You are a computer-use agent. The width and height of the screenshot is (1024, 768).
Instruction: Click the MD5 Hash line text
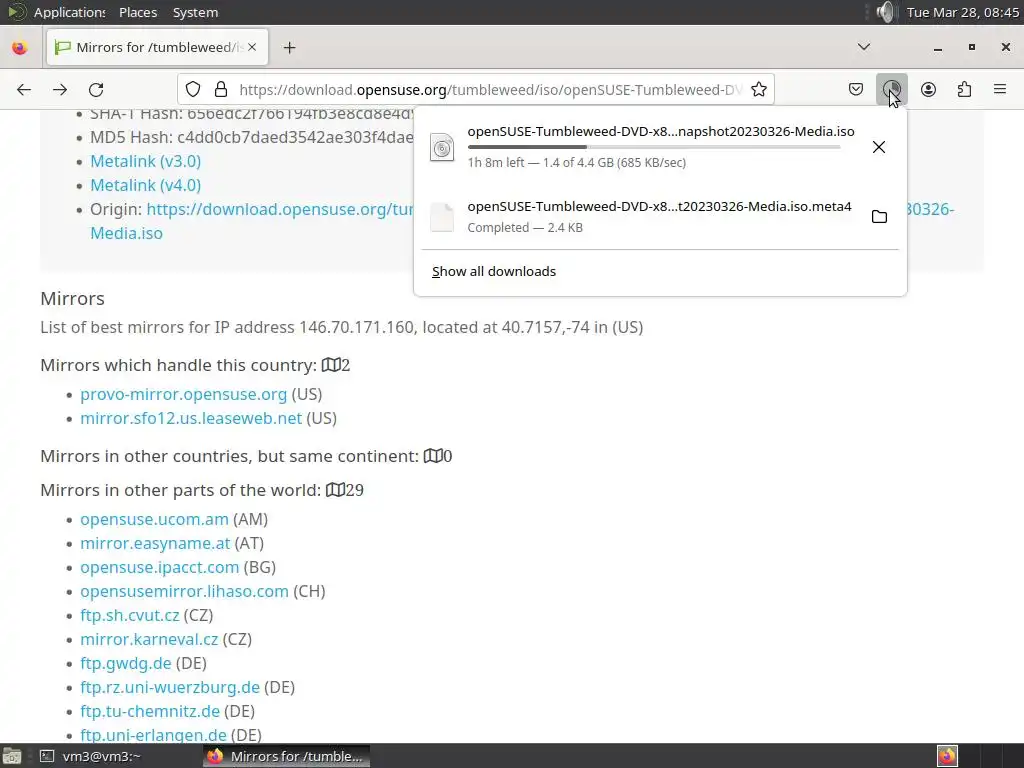pos(251,137)
